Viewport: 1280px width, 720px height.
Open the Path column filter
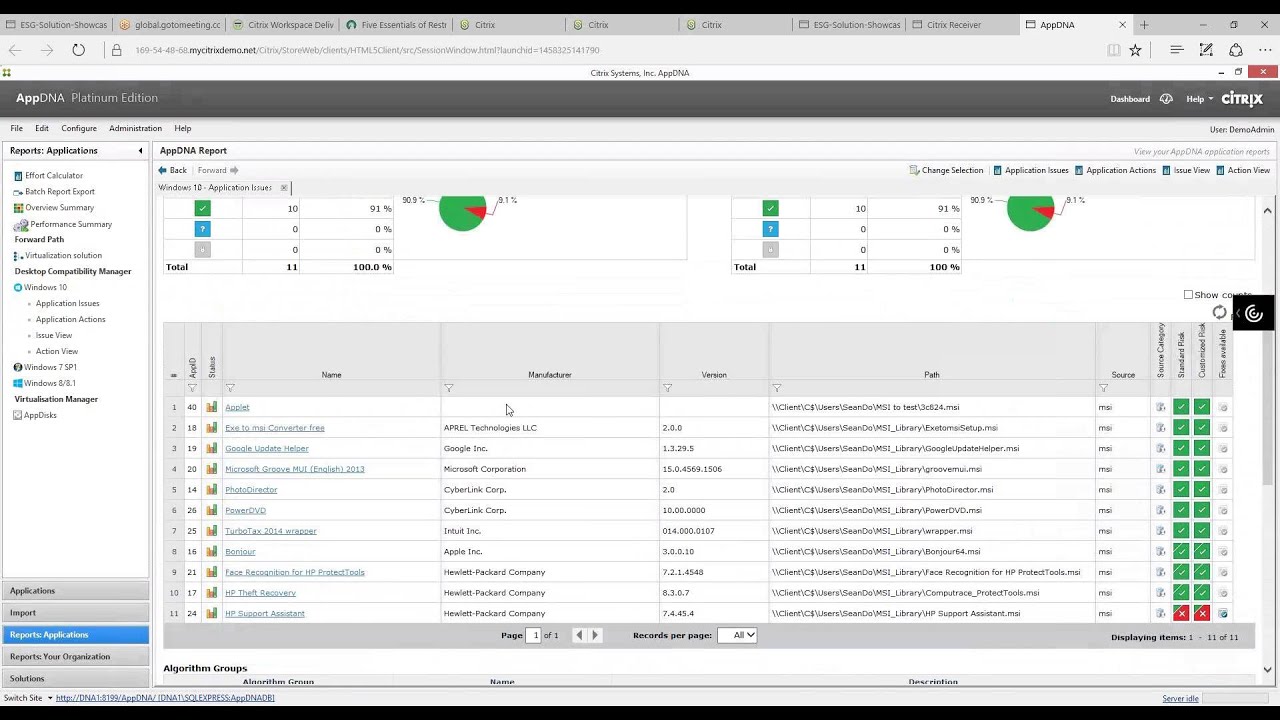pos(776,388)
